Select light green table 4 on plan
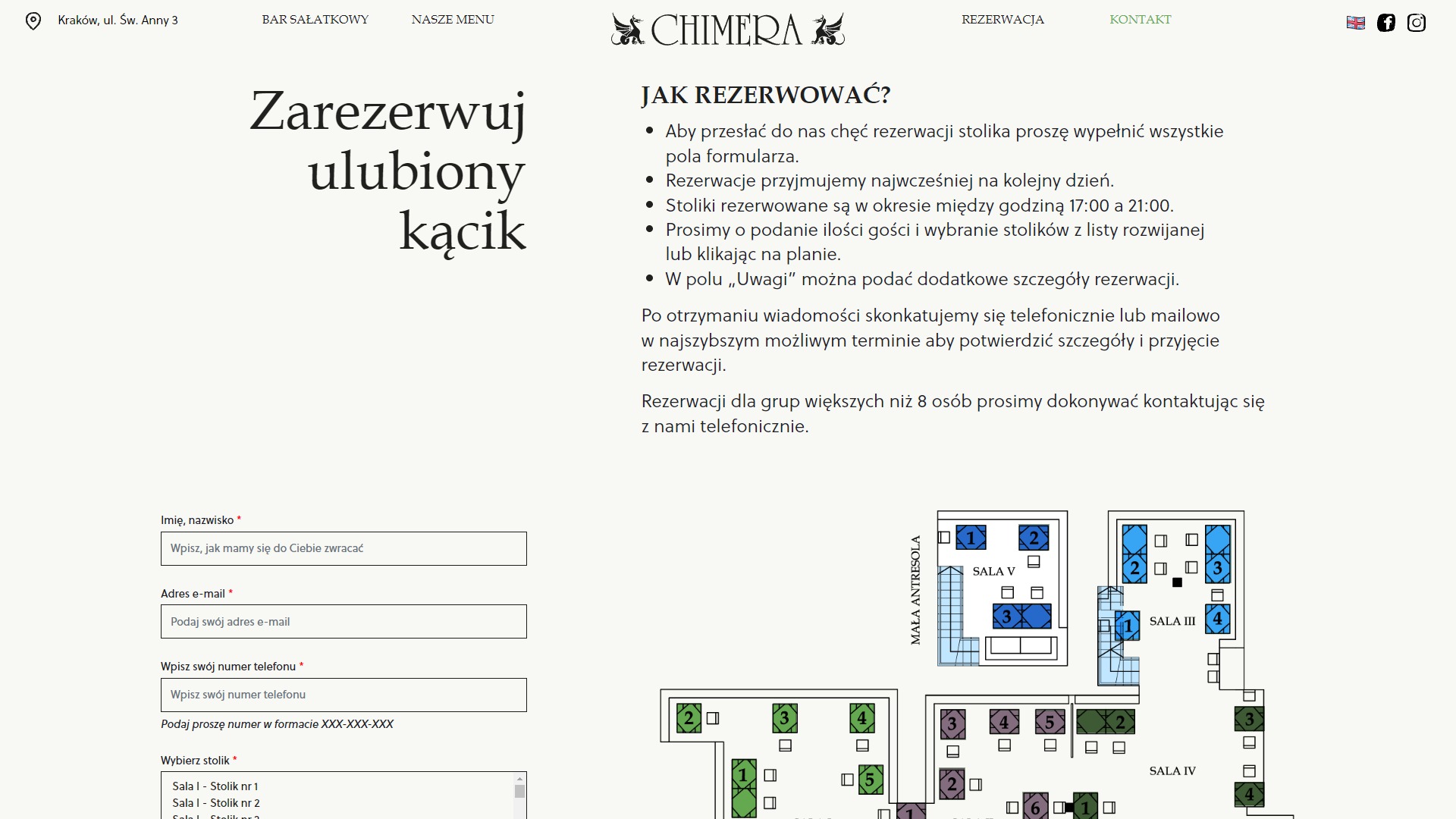 coord(862,717)
